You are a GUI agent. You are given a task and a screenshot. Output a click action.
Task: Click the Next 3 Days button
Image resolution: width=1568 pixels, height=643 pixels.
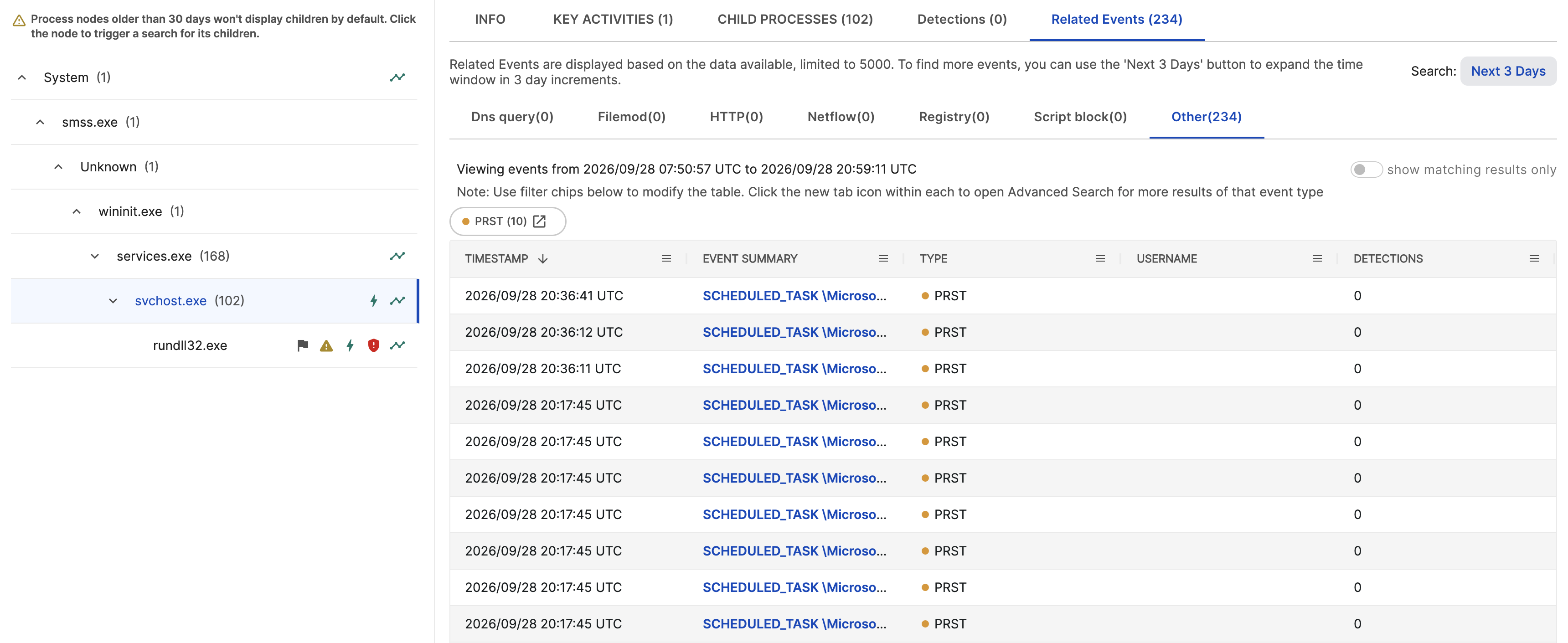click(x=1508, y=71)
